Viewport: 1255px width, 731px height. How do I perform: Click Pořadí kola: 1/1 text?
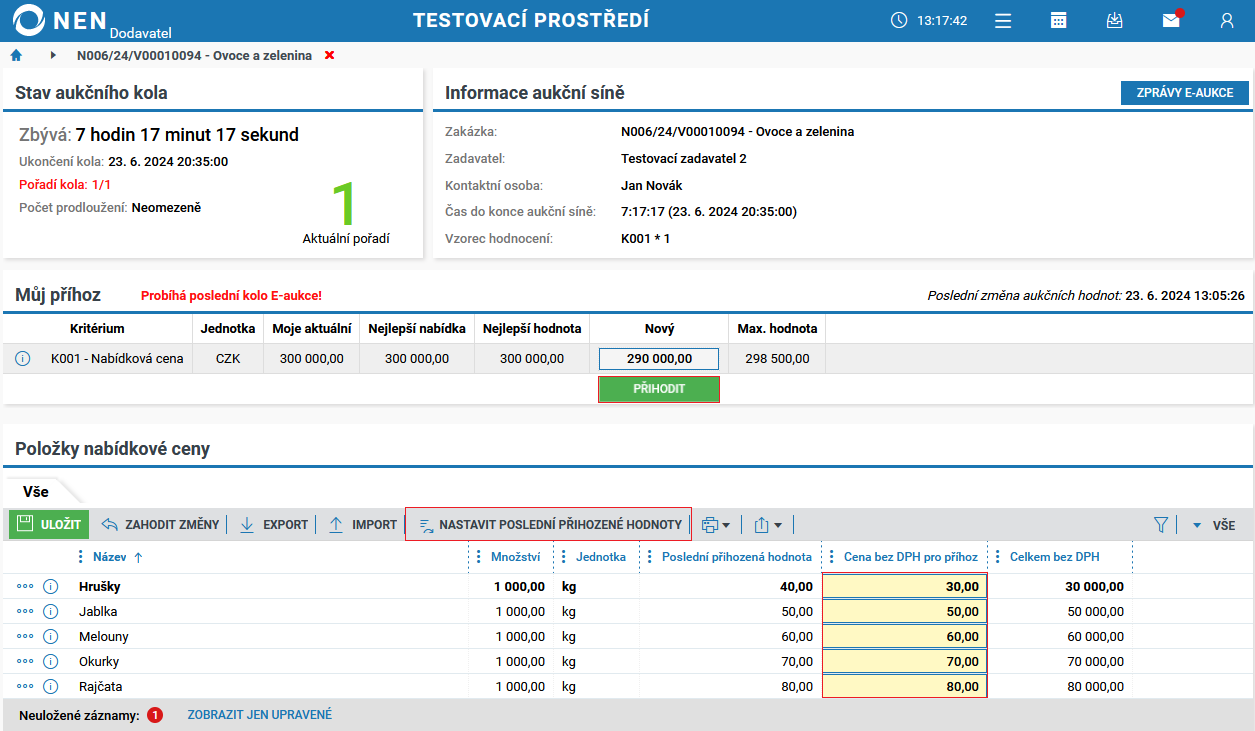click(x=65, y=184)
